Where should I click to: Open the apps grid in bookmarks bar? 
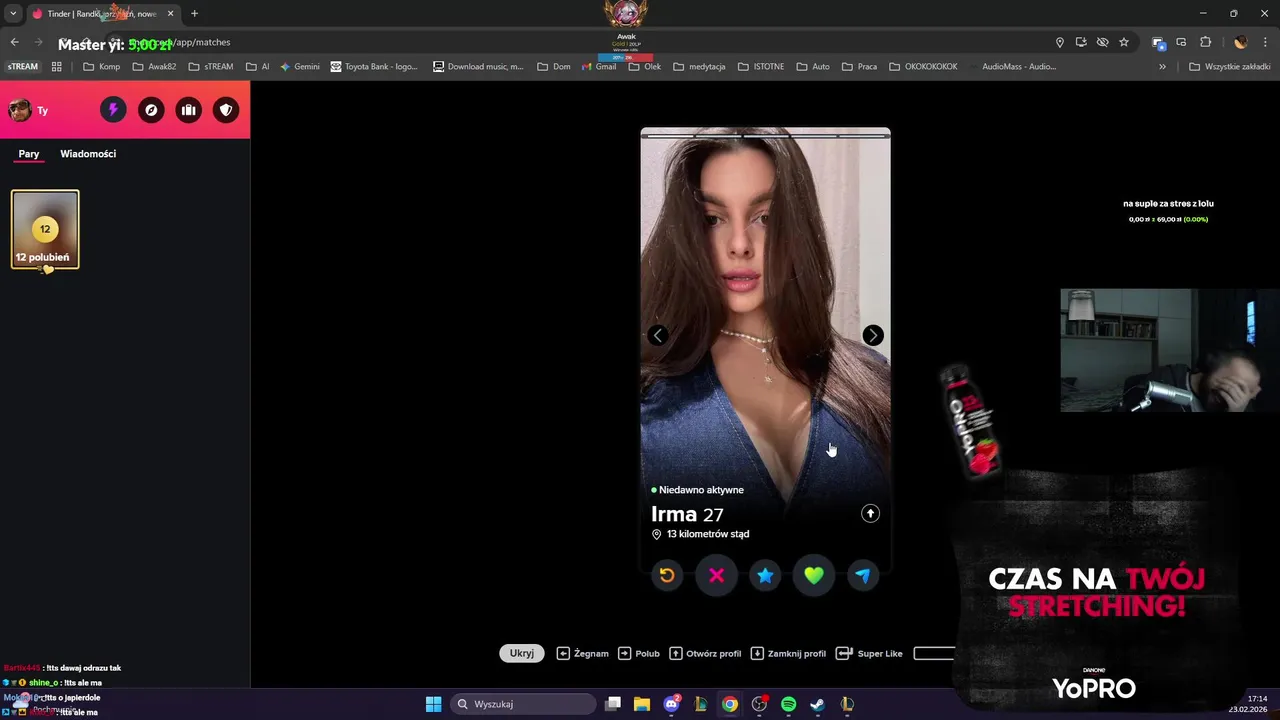[x=56, y=67]
